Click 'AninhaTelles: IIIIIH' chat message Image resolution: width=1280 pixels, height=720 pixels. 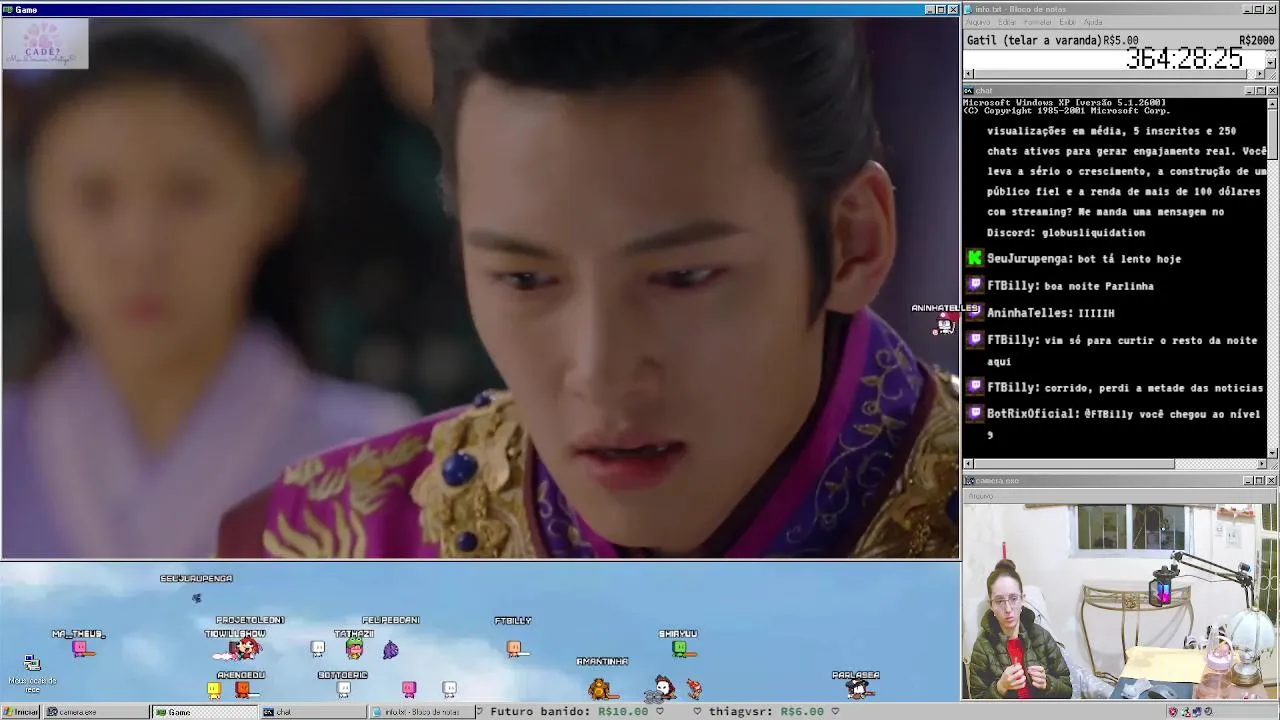[1051, 313]
